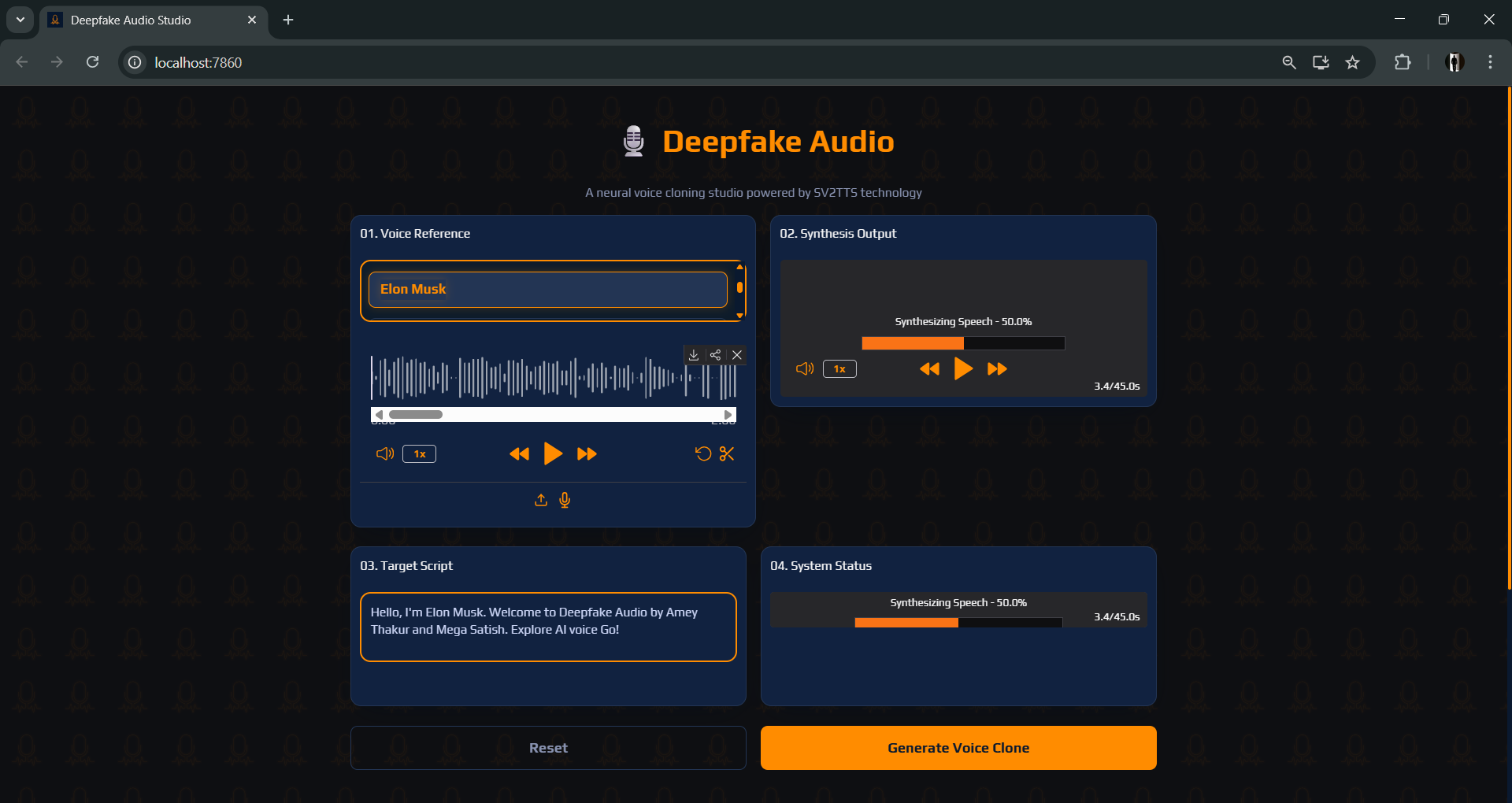Click the '02. Synthesis Output' label
This screenshot has width=1512, height=803.
click(838, 234)
